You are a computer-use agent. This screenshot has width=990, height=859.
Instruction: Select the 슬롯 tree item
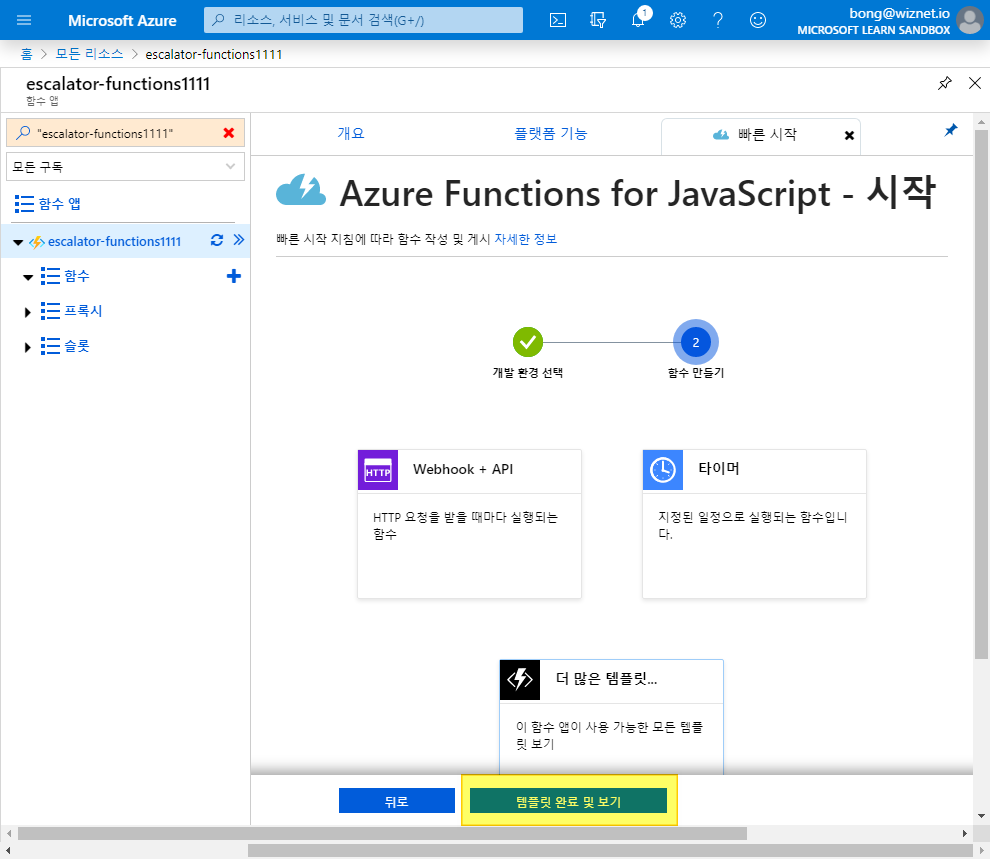point(77,346)
